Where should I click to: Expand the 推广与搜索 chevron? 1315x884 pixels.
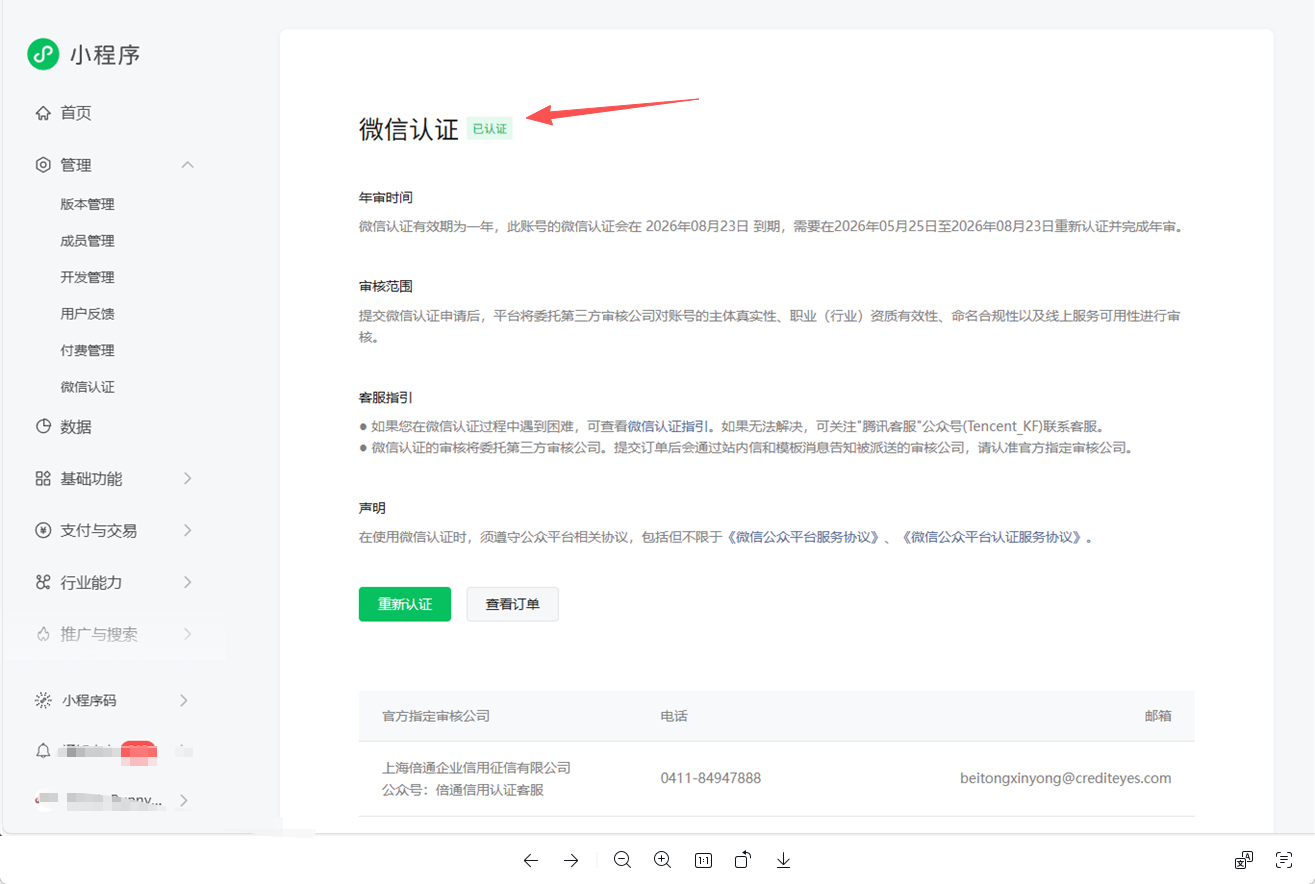187,634
